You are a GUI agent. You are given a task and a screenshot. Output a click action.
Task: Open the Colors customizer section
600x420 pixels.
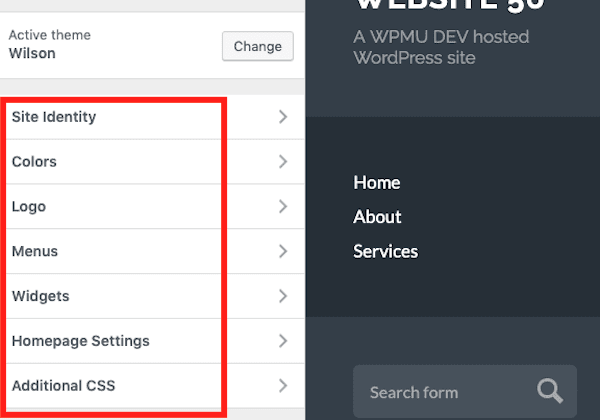34,162
